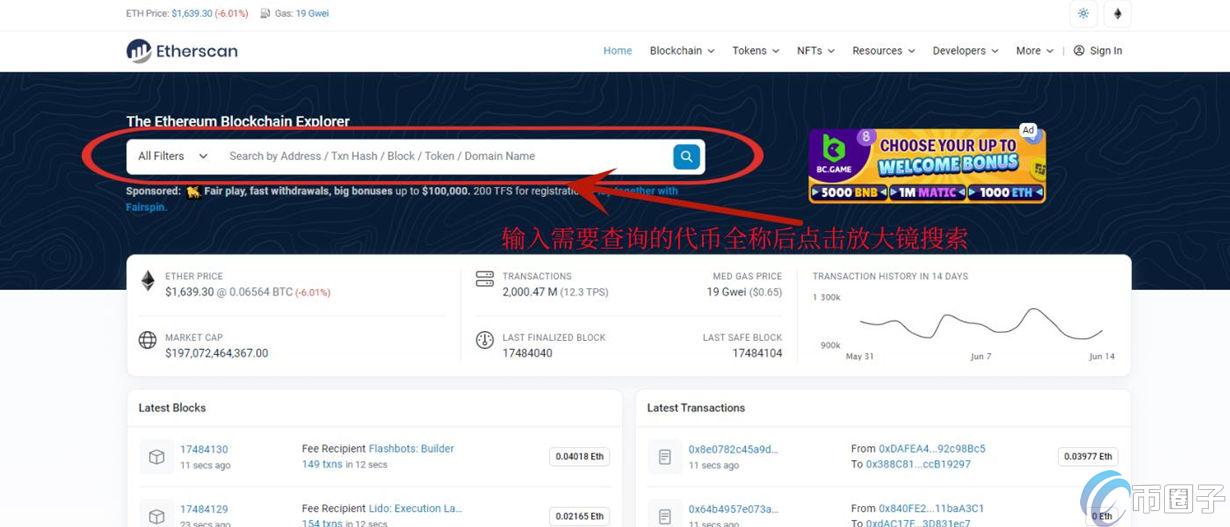Click the $197,072,464,367.00 market cap value

[217, 353]
